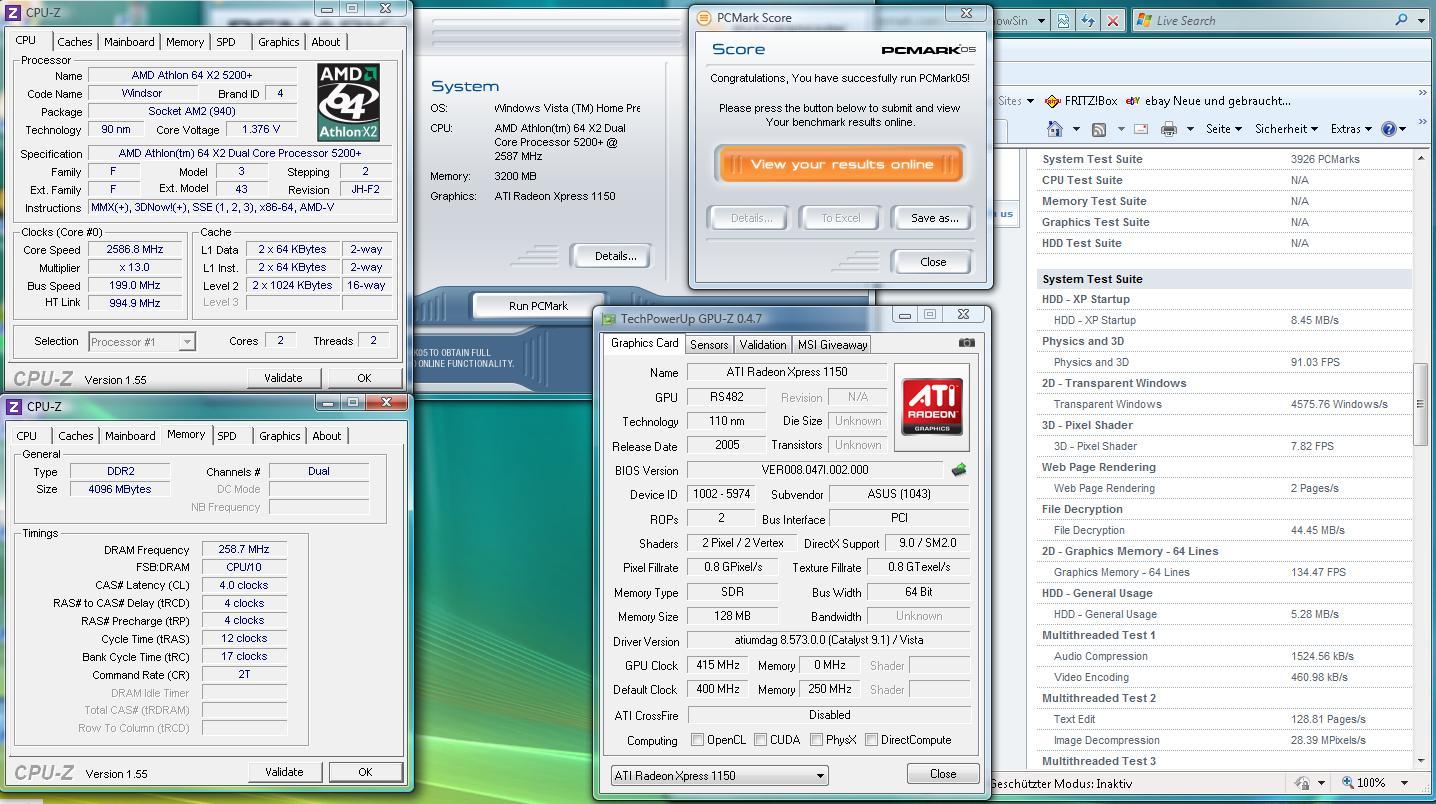This screenshot has height=804, width=1436.
Task: Click OK in CPU-Z Memory window
Action: 365,772
